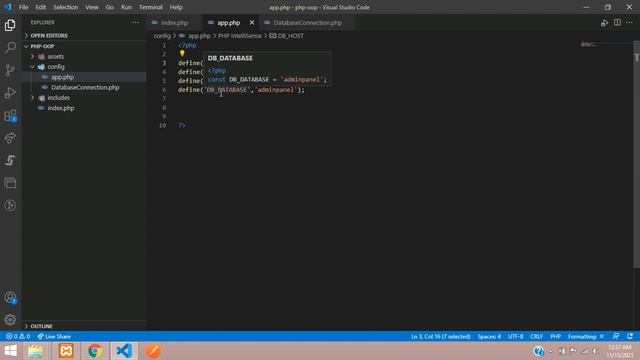Click the Ln 3, Col 16 position indicator

(x=440, y=336)
